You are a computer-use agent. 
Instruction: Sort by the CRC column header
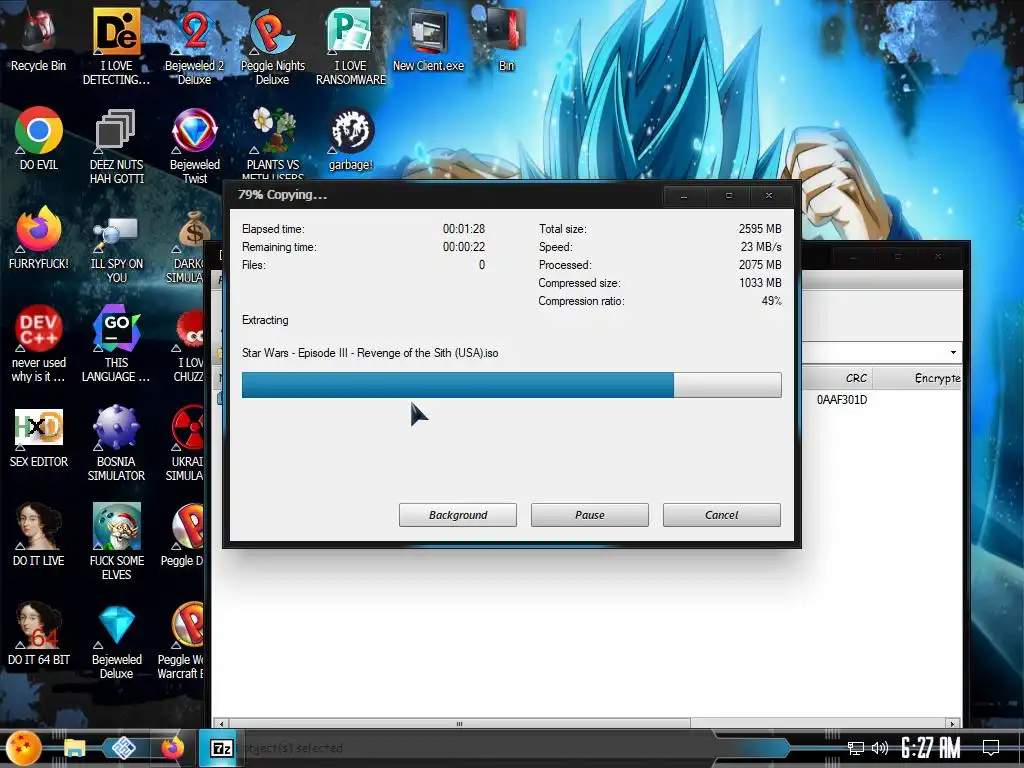click(838, 378)
